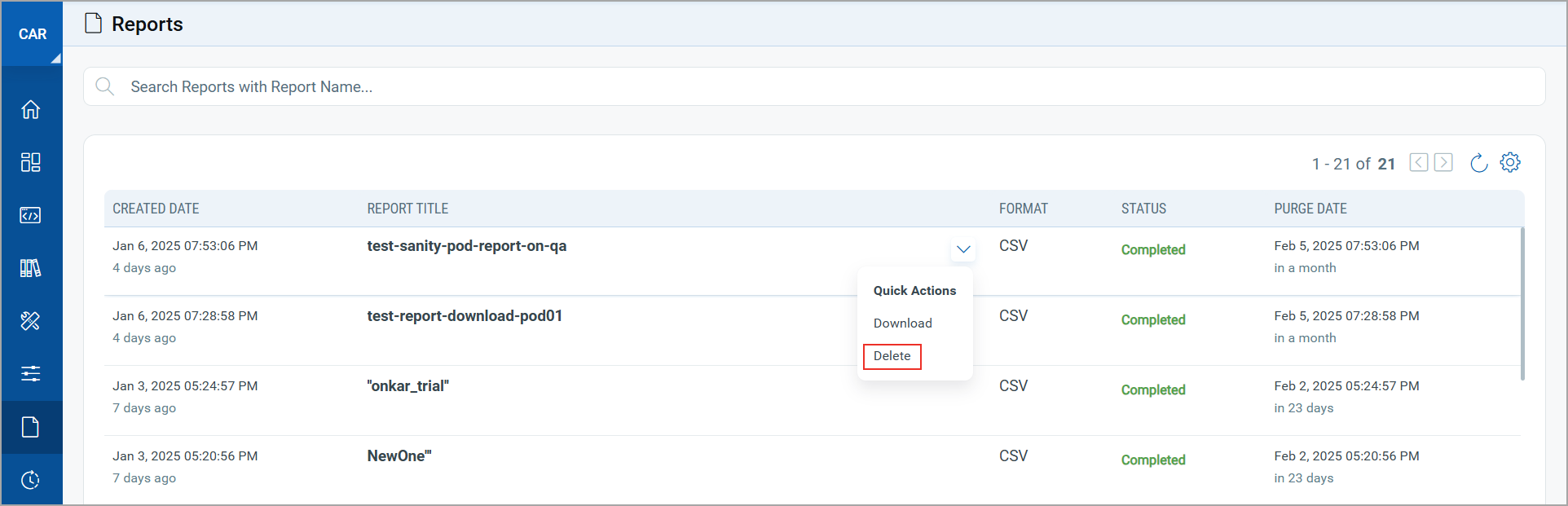
Task: Click the Search Reports input field
Action: [x=815, y=86]
